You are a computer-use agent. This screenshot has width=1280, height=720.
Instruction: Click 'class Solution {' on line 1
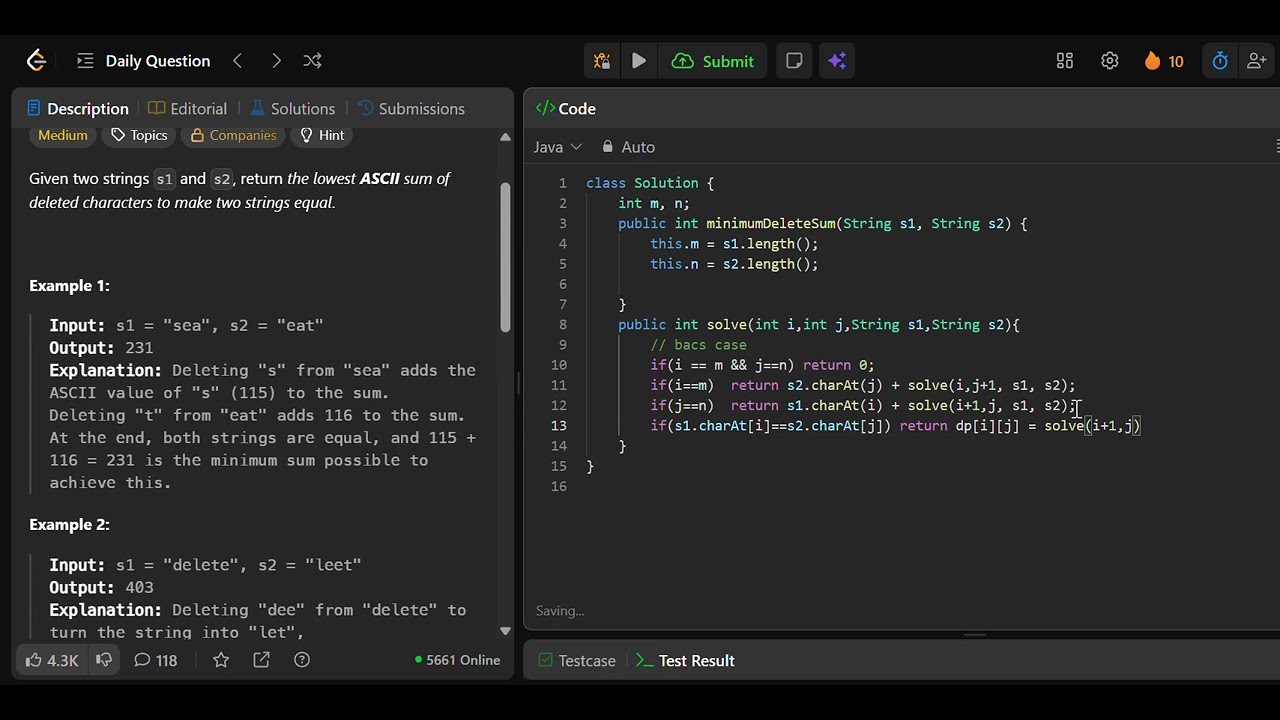tap(650, 183)
